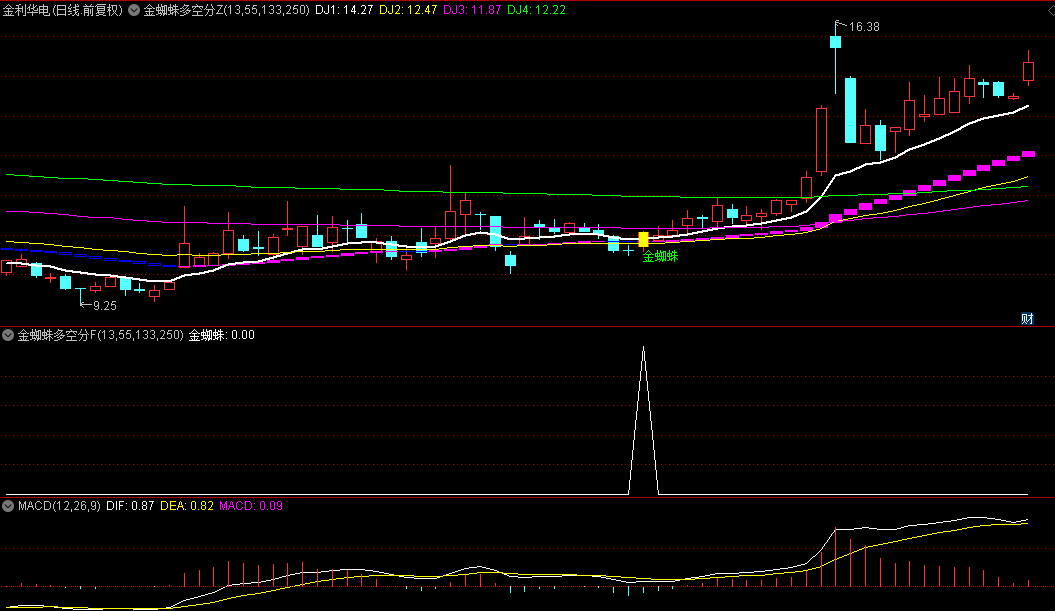Image resolution: width=1055 pixels, height=611 pixels.
Task: Click the tall cyan candle at 16.38 high
Action: 835,42
